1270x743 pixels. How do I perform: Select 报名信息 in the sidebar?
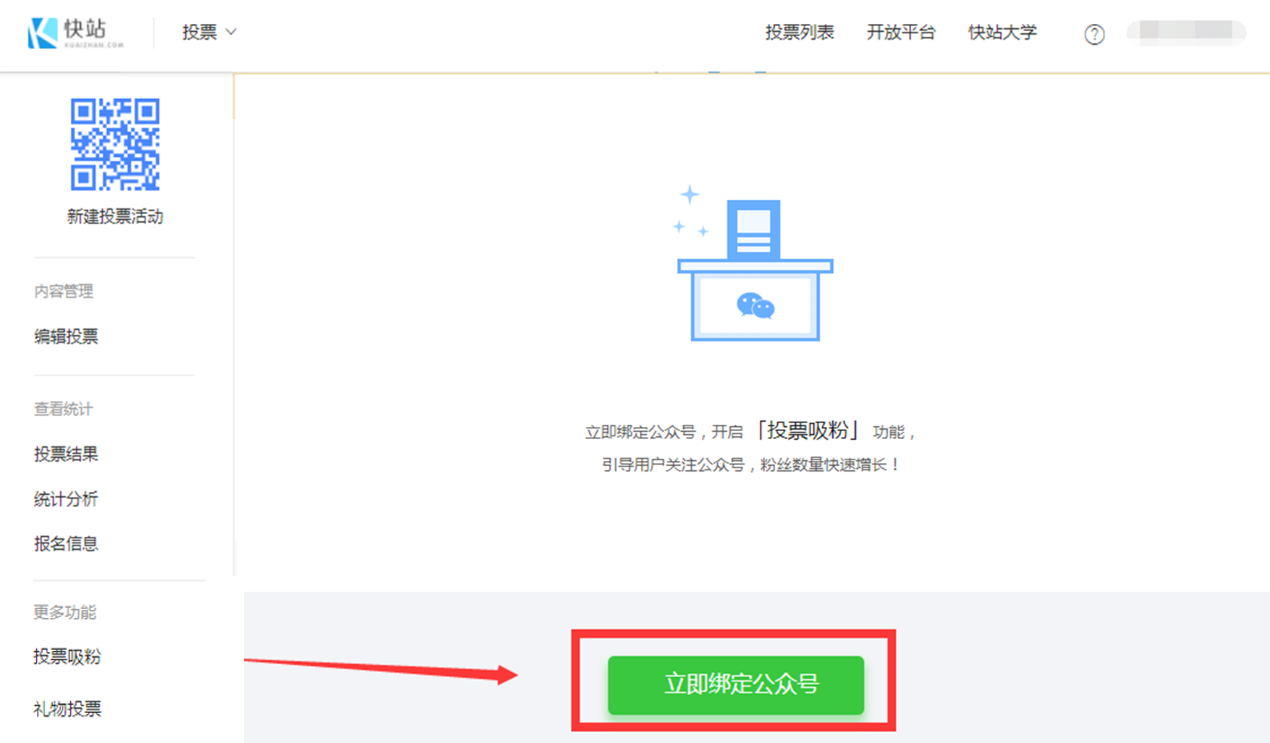[66, 545]
